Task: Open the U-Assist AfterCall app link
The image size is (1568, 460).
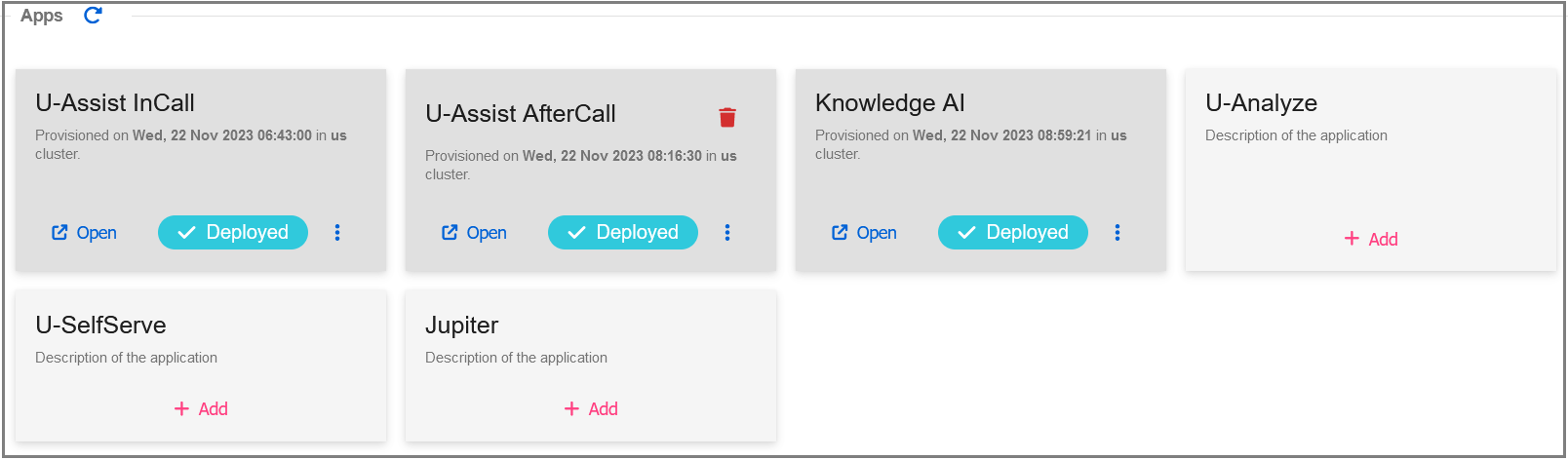Action: (x=474, y=232)
